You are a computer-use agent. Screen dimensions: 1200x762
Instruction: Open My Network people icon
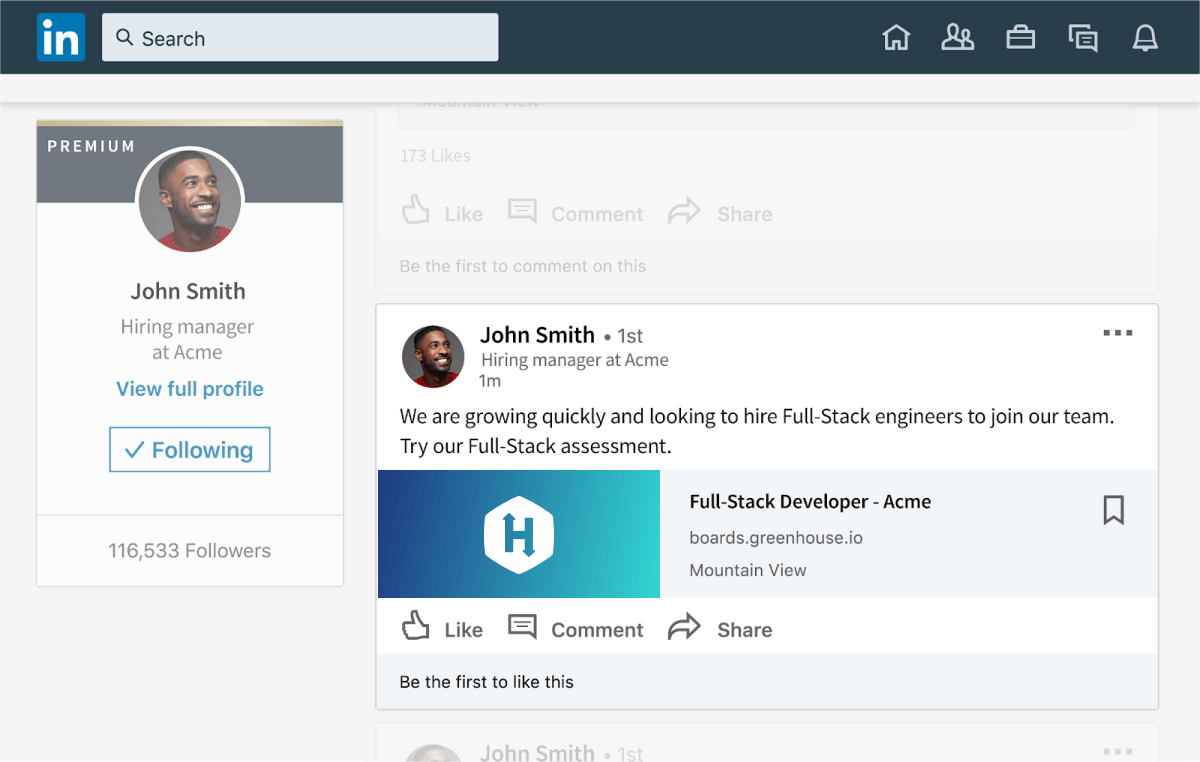[x=958, y=38]
